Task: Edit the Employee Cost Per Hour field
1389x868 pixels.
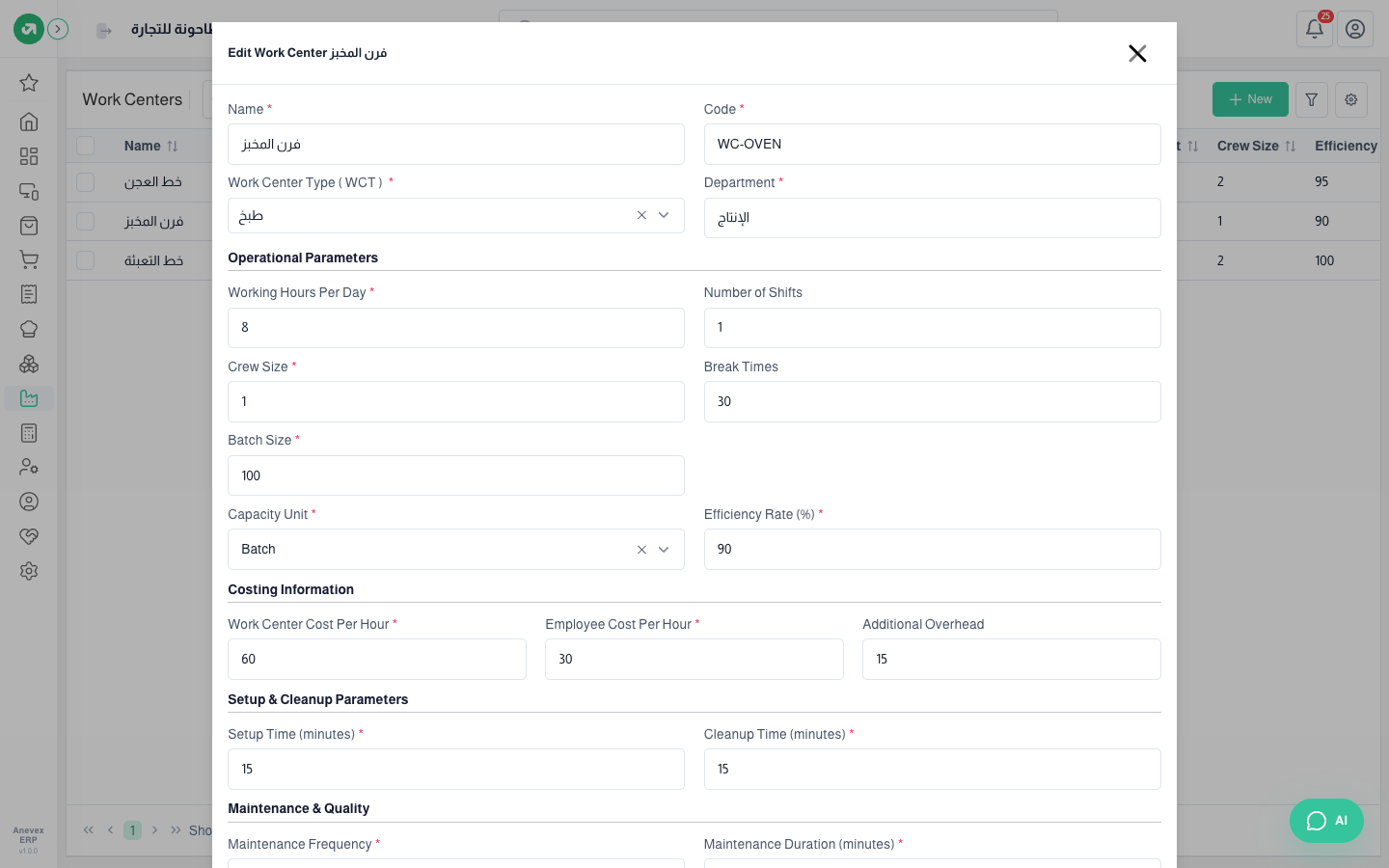Action: [x=694, y=660]
